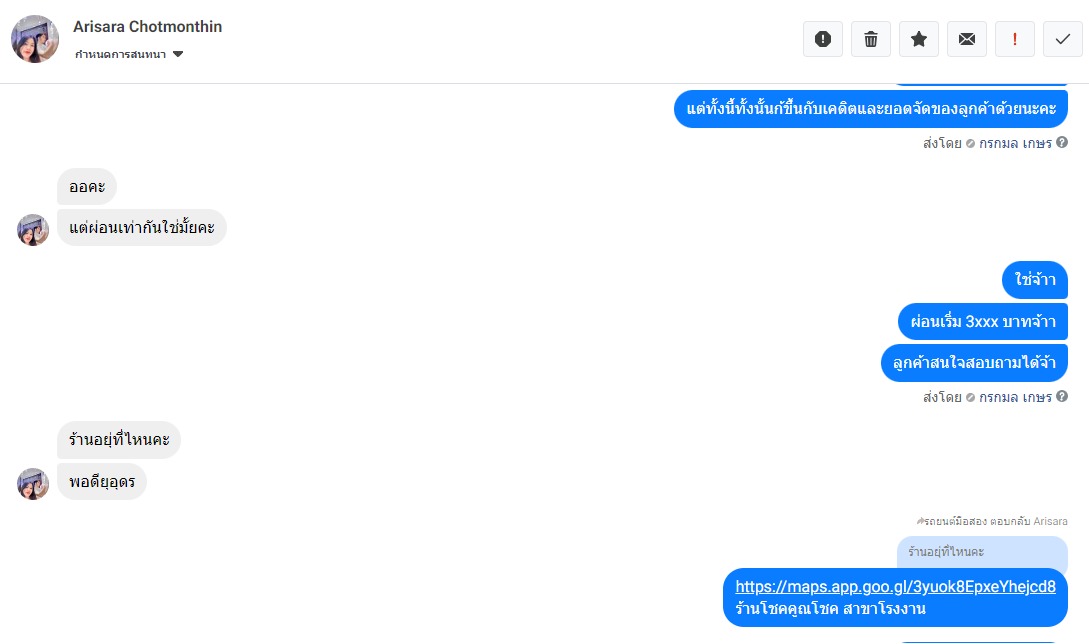This screenshot has width=1089, height=644.
Task: Star this conversation as important
Action: pyautogui.click(x=919, y=39)
